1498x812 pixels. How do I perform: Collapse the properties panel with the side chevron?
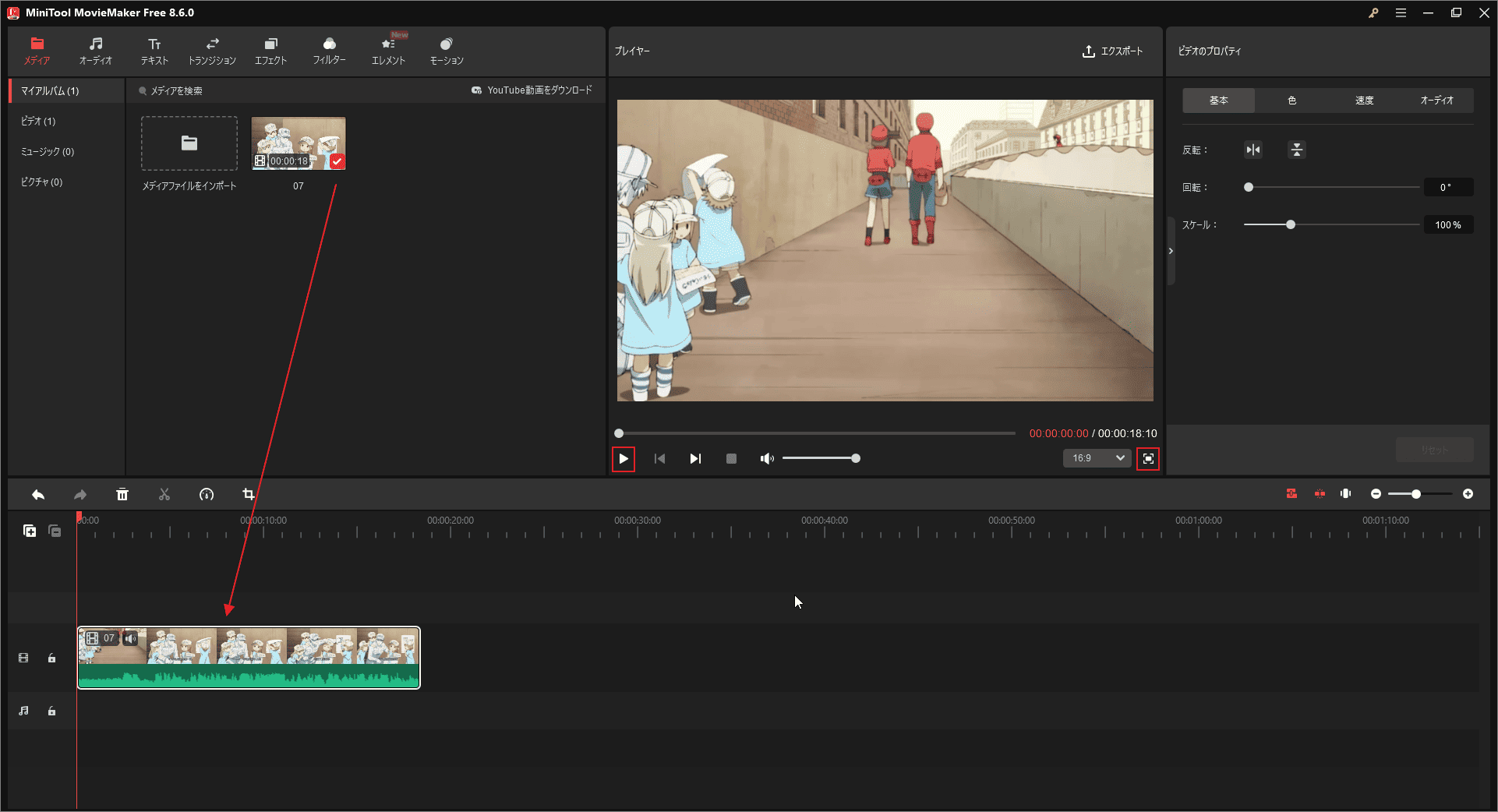coord(1171,250)
